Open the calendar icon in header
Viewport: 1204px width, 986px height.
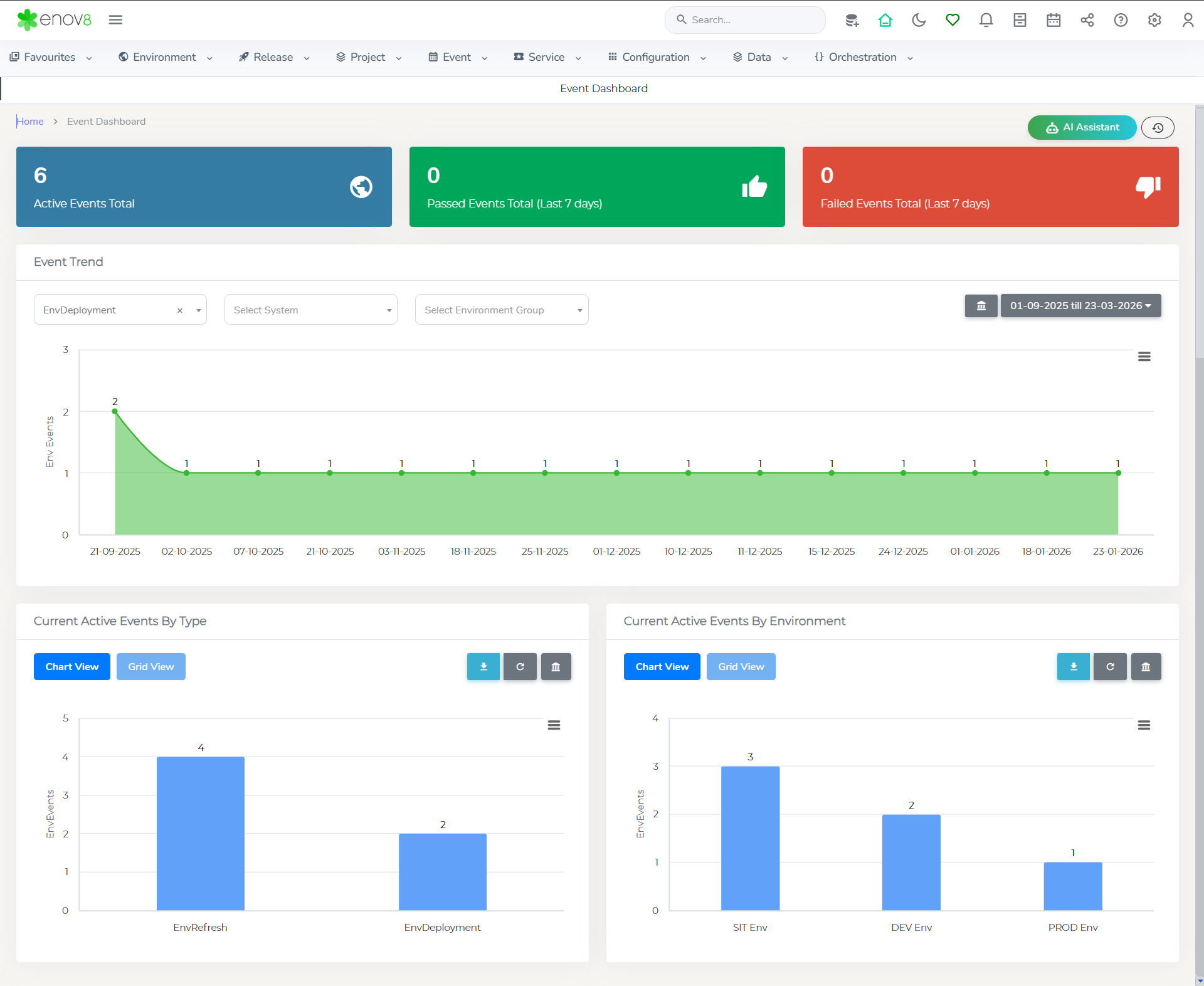tap(1053, 20)
